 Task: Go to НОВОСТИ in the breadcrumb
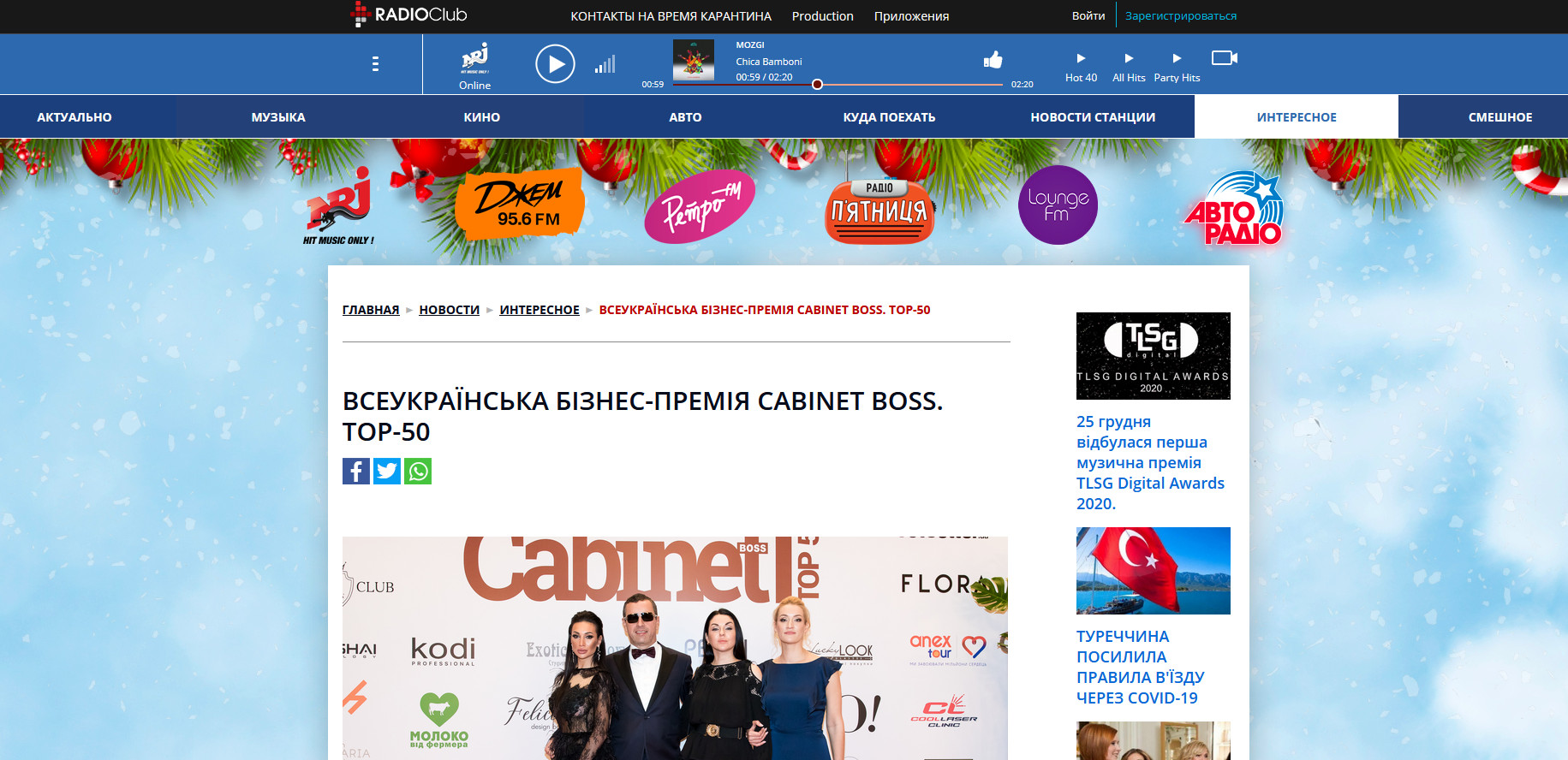449,310
